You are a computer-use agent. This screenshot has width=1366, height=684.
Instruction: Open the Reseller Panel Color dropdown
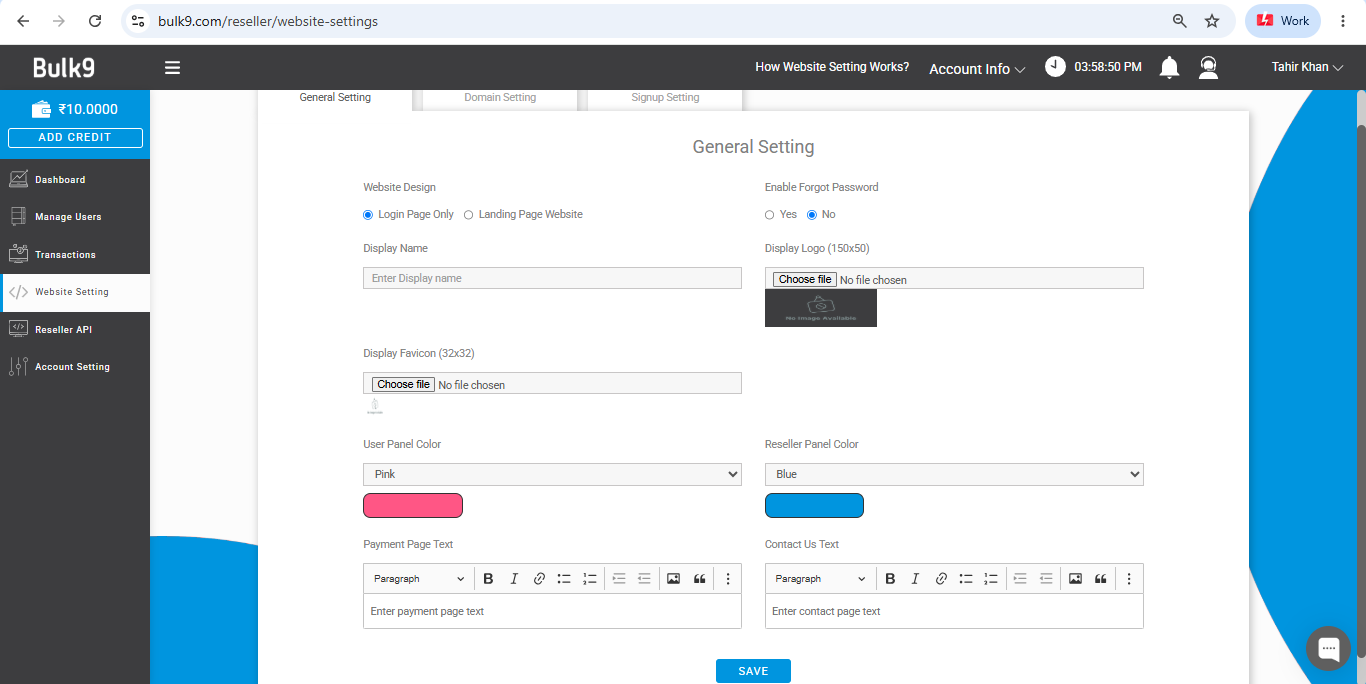(x=954, y=474)
